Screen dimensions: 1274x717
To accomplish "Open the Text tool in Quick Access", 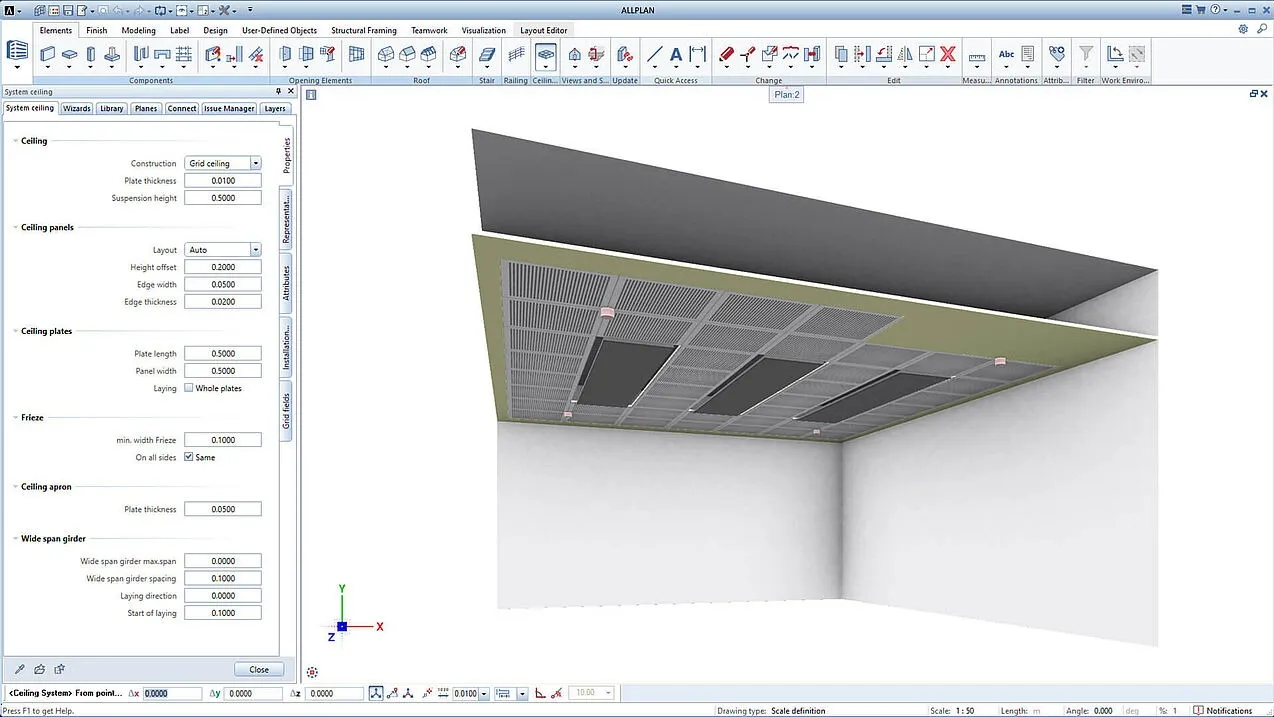I will (x=675, y=54).
